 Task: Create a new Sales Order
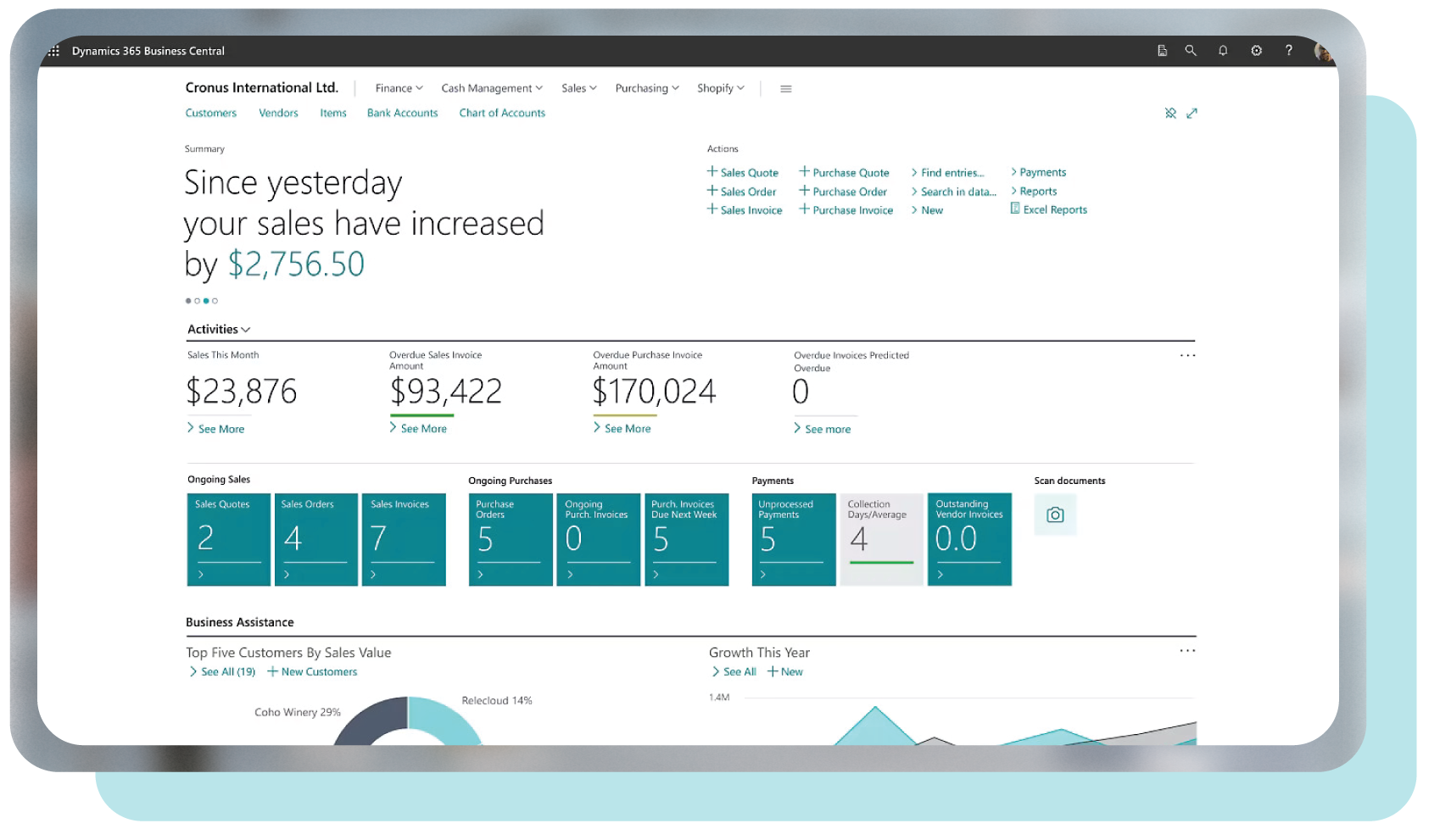pyautogui.click(x=742, y=192)
